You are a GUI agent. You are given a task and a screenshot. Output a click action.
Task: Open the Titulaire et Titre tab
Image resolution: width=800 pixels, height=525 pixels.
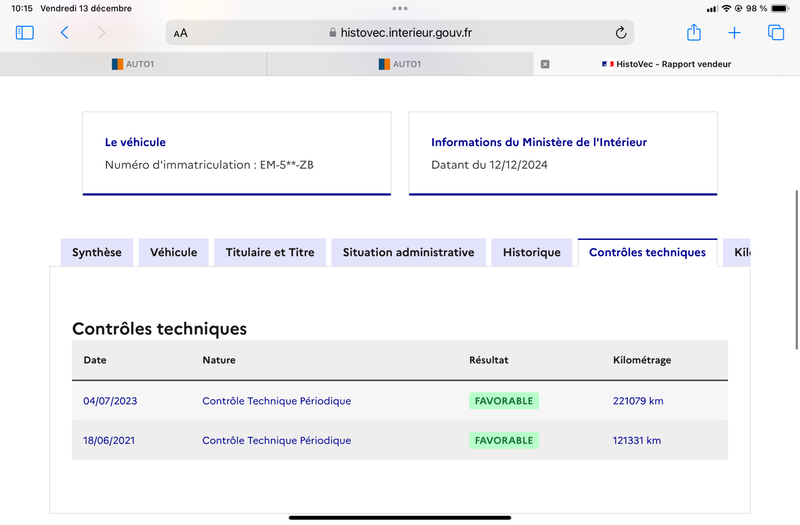click(270, 252)
